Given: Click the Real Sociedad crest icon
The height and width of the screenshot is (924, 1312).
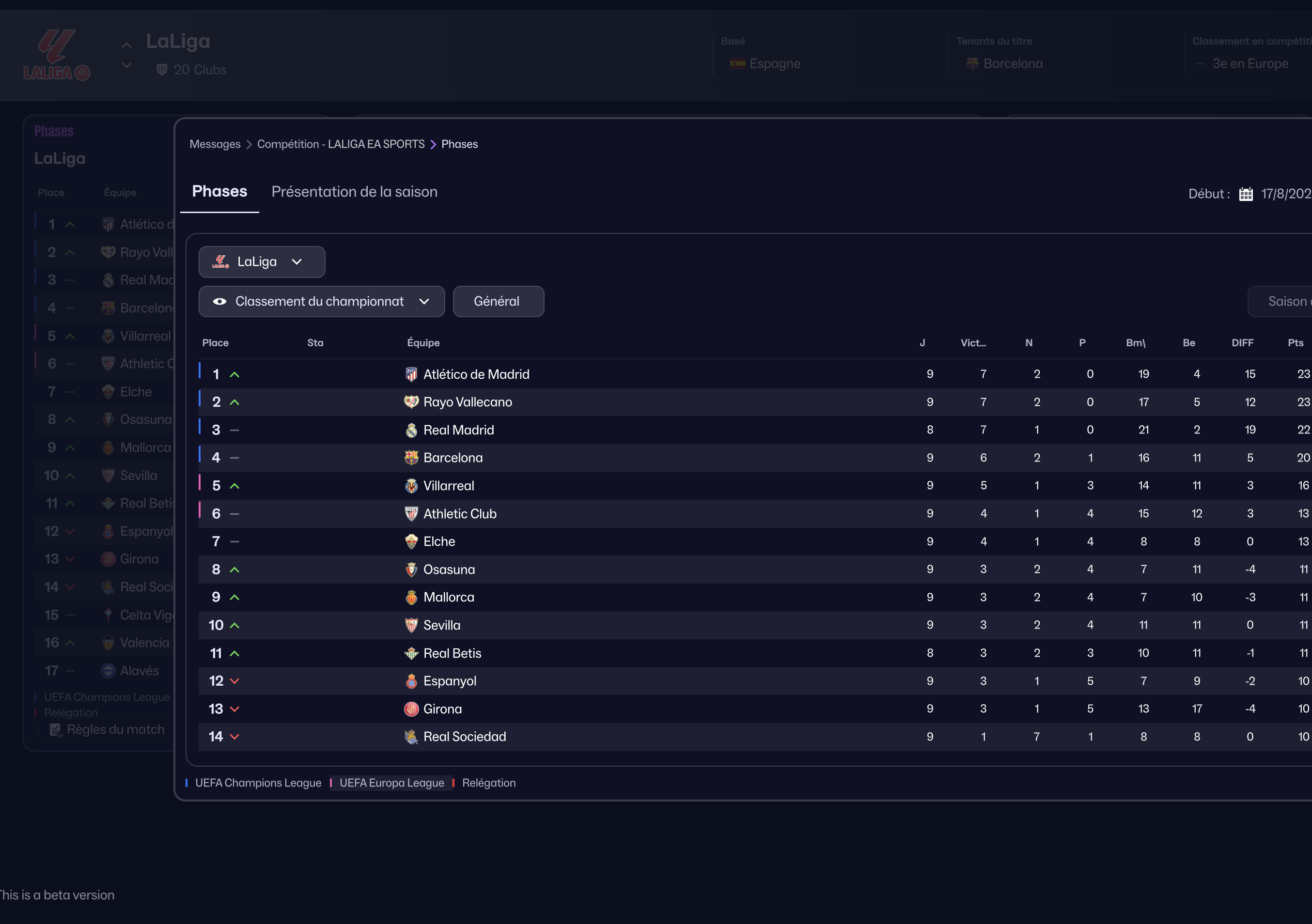Looking at the screenshot, I should tap(411, 737).
